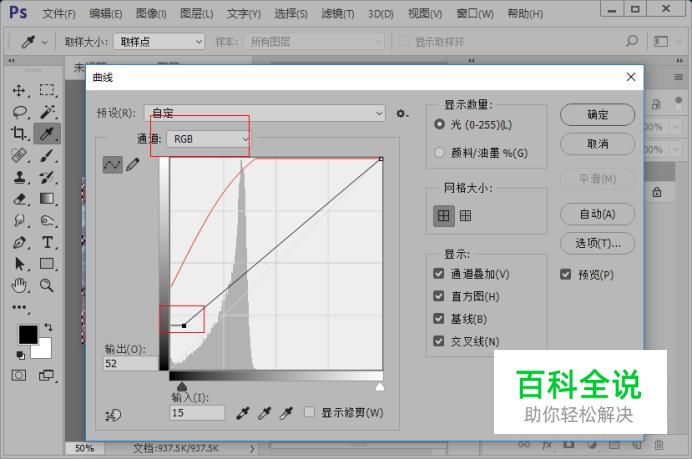Click the white point input slider

tap(380, 387)
